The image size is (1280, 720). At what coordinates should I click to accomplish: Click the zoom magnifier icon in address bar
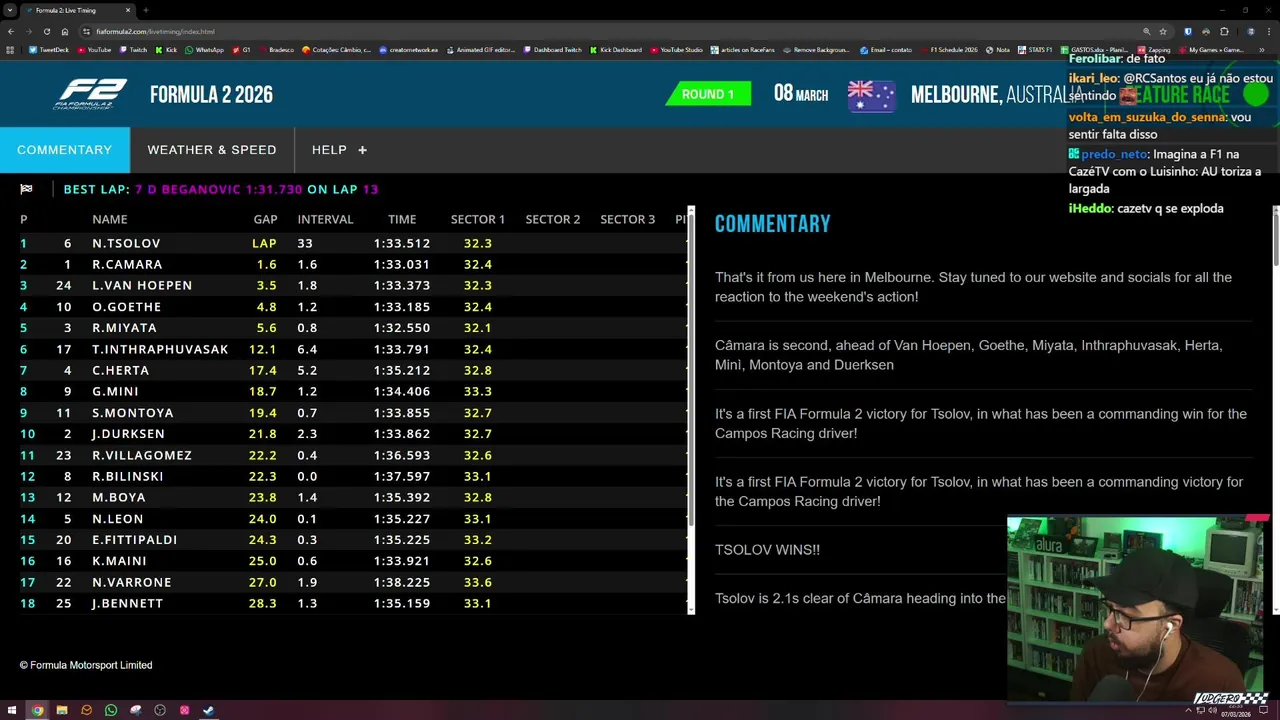(x=1146, y=31)
